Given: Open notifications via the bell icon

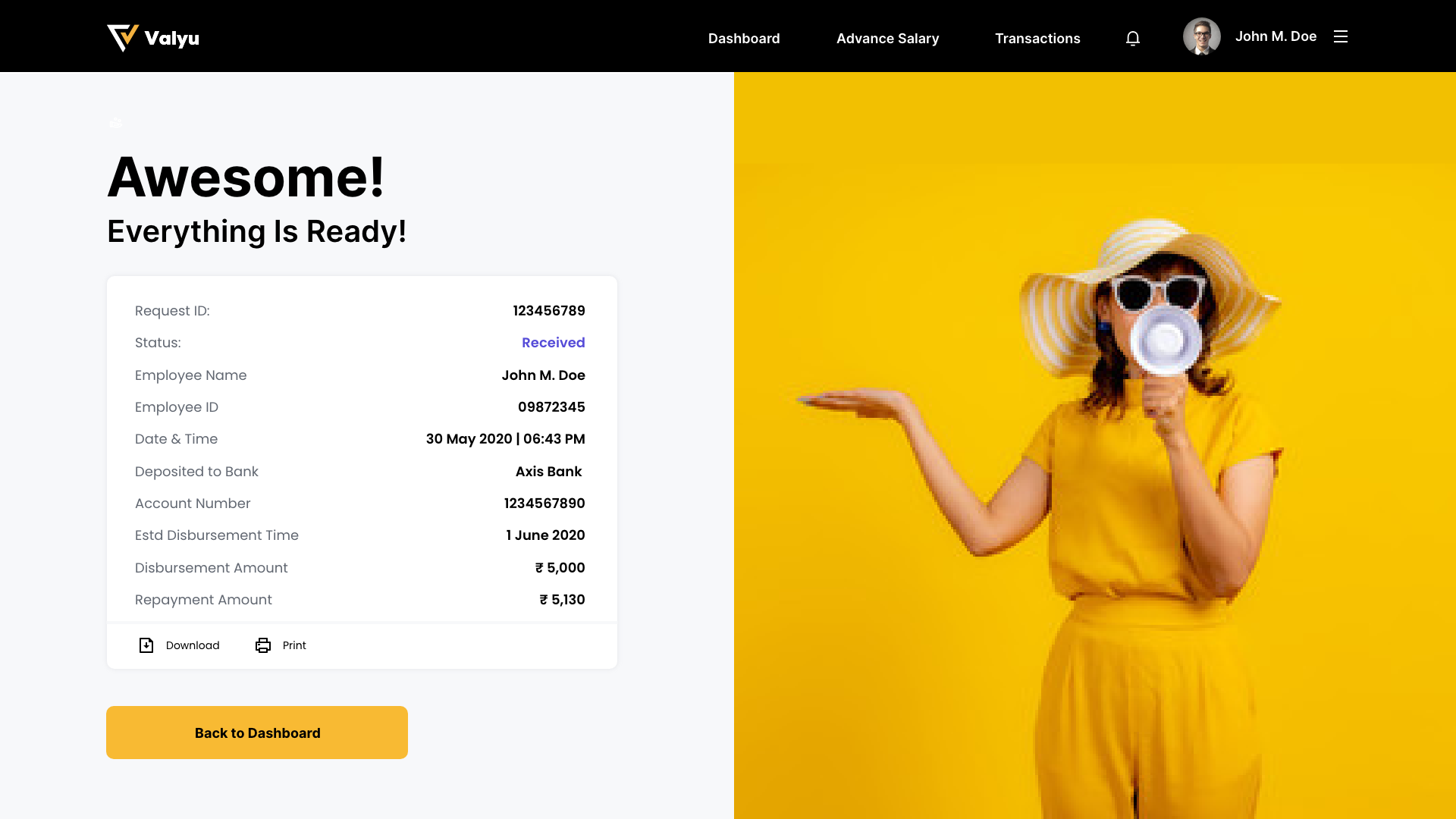Looking at the screenshot, I should [x=1132, y=38].
